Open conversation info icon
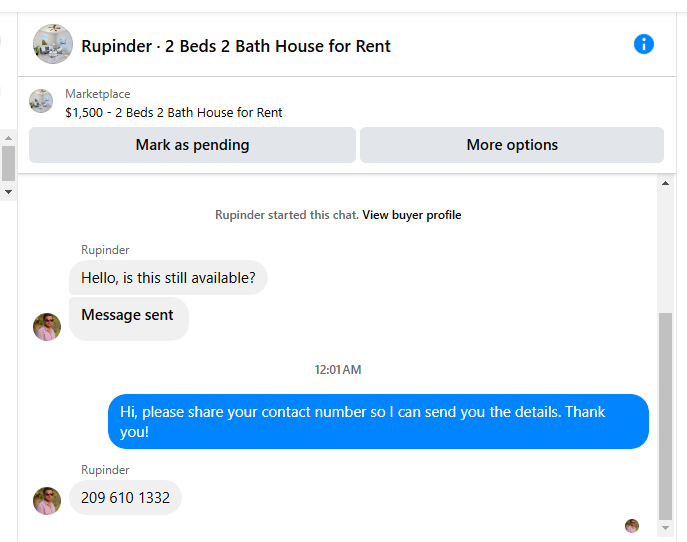 pos(644,44)
